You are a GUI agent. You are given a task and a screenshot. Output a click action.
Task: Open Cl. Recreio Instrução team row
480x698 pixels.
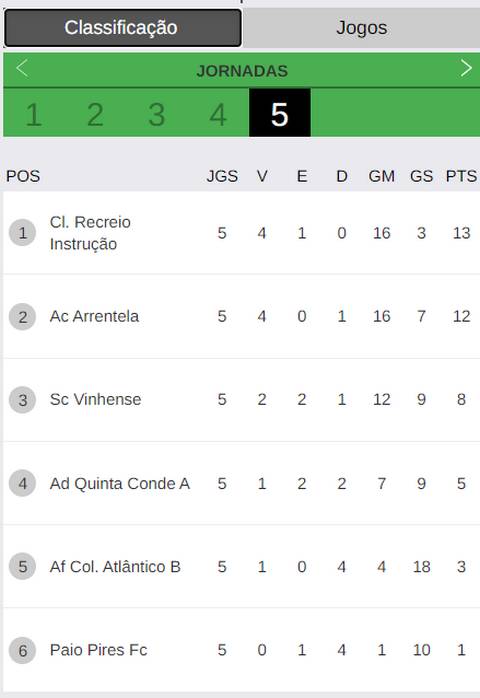click(241, 233)
